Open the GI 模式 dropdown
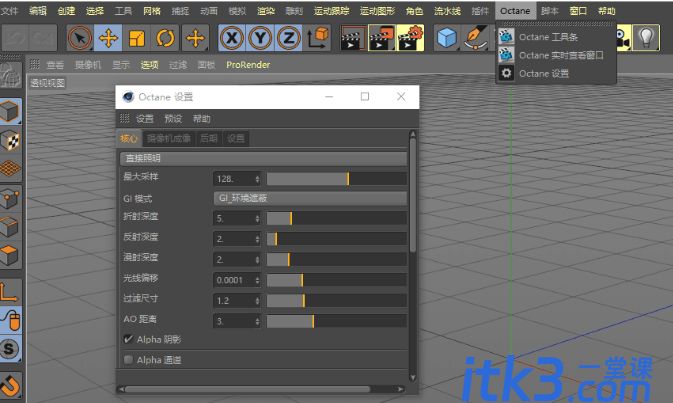Viewport: 673px width, 403px height. tap(310, 198)
